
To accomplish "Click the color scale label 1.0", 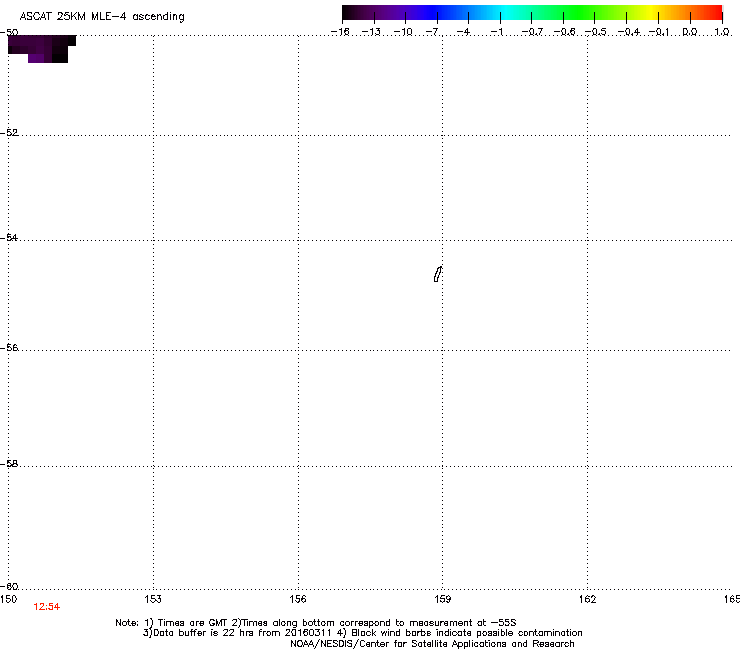I will (722, 32).
